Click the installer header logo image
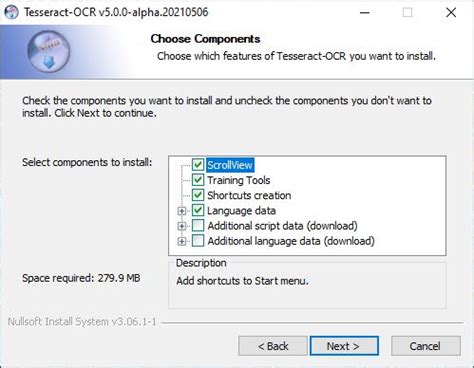Screen dimensions: 474x368 coord(49,51)
